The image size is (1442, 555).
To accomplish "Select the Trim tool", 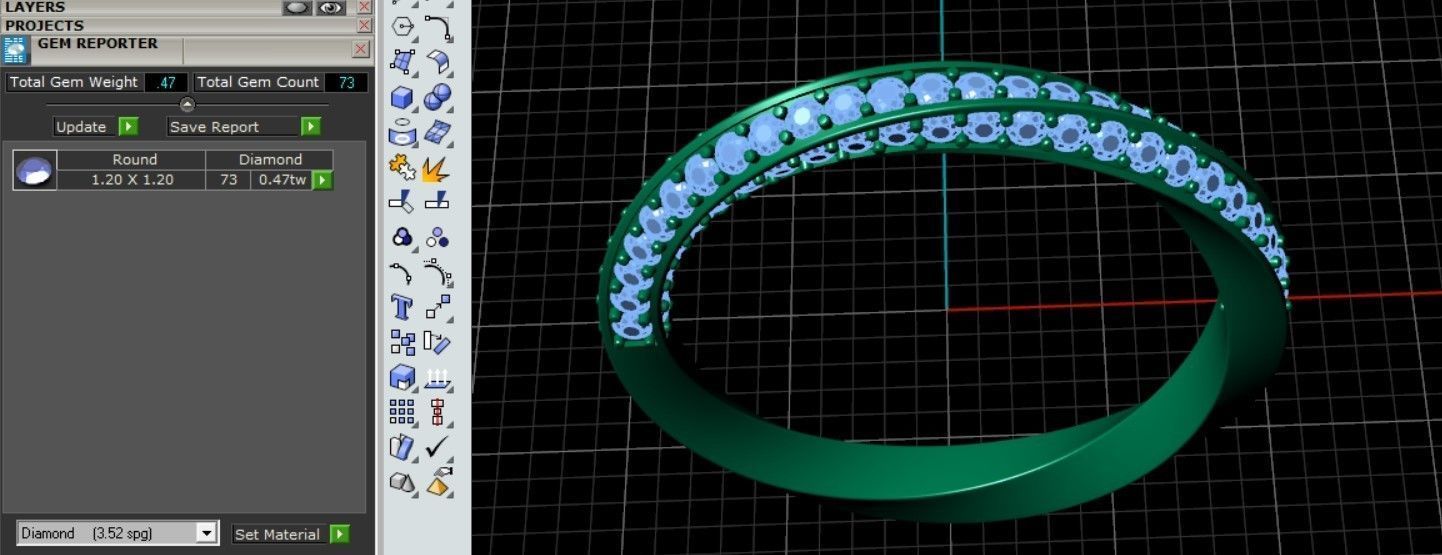I will [402, 202].
